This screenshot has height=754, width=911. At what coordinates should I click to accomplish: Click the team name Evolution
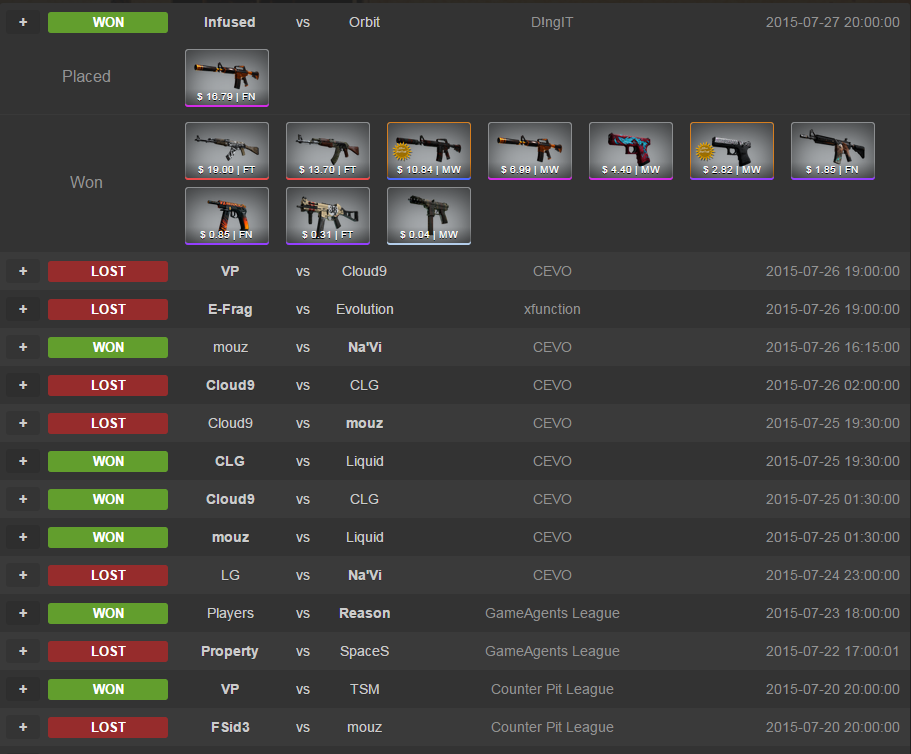tap(364, 309)
